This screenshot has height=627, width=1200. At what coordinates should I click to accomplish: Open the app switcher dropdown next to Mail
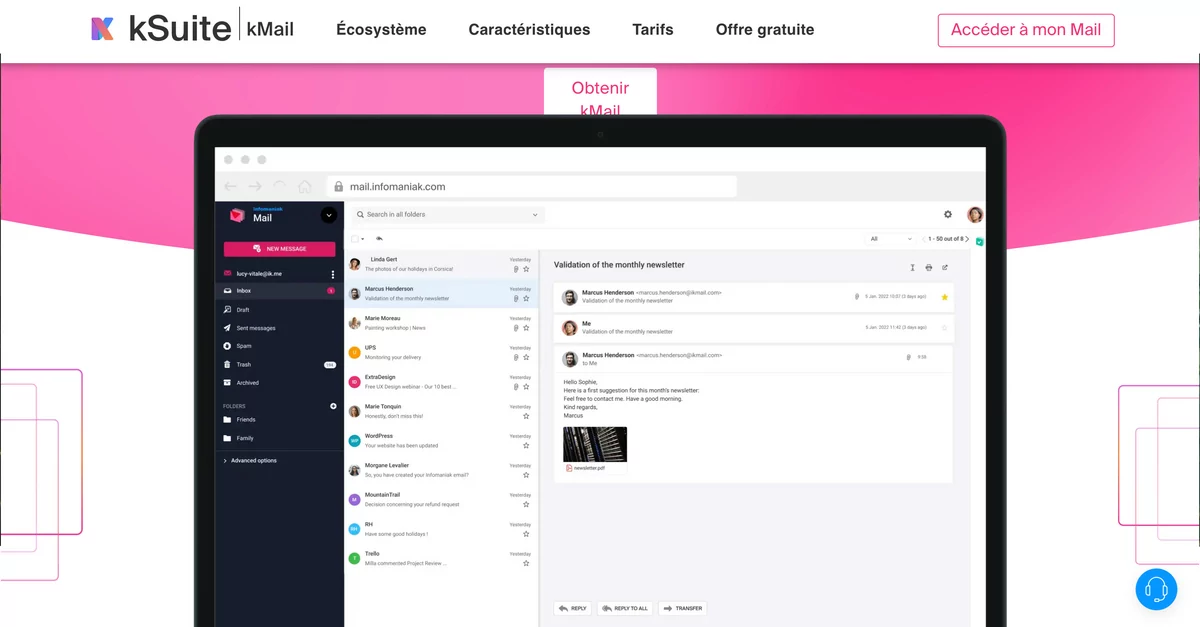(329, 215)
